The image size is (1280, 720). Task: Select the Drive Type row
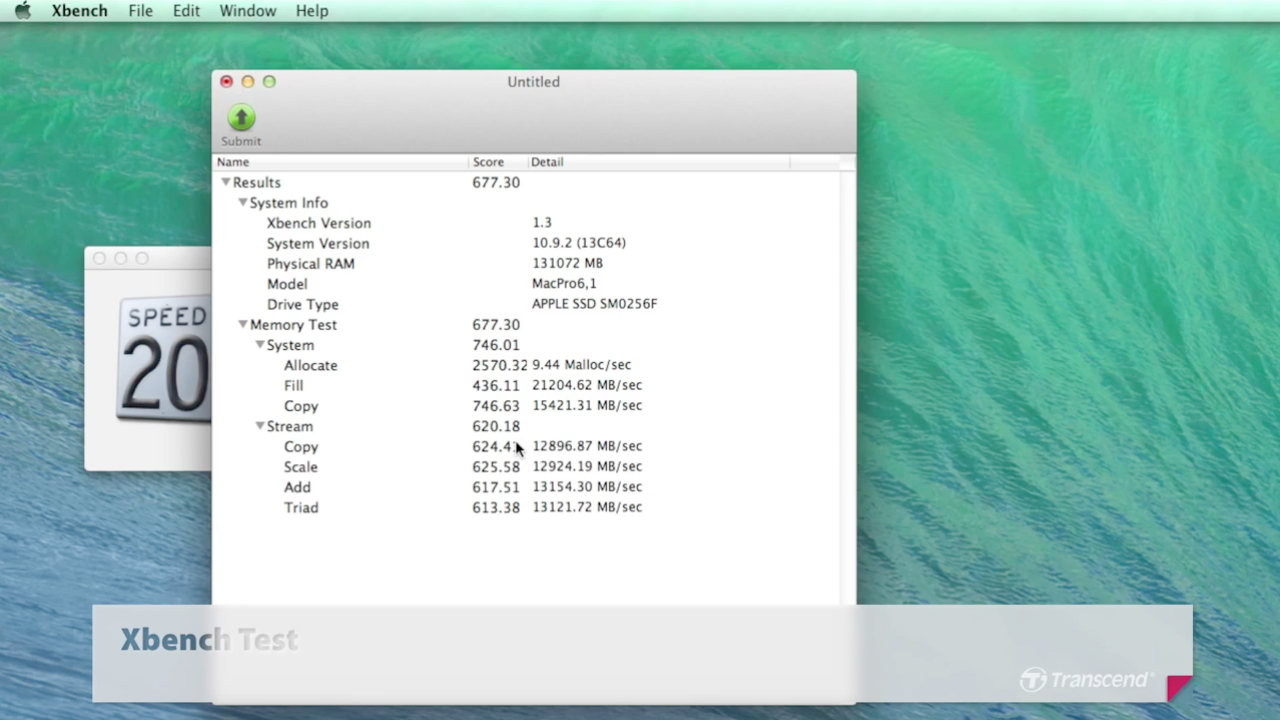302,304
